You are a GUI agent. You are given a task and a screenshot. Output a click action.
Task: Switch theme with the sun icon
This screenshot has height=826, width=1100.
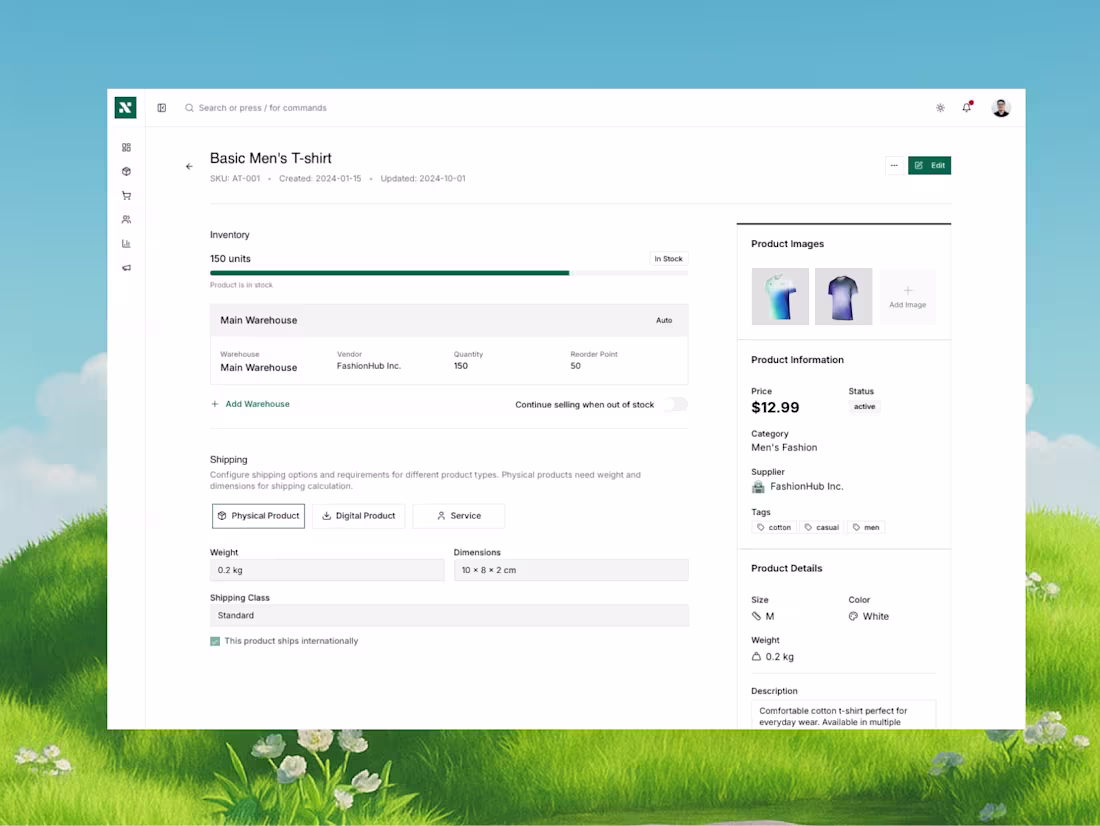940,108
